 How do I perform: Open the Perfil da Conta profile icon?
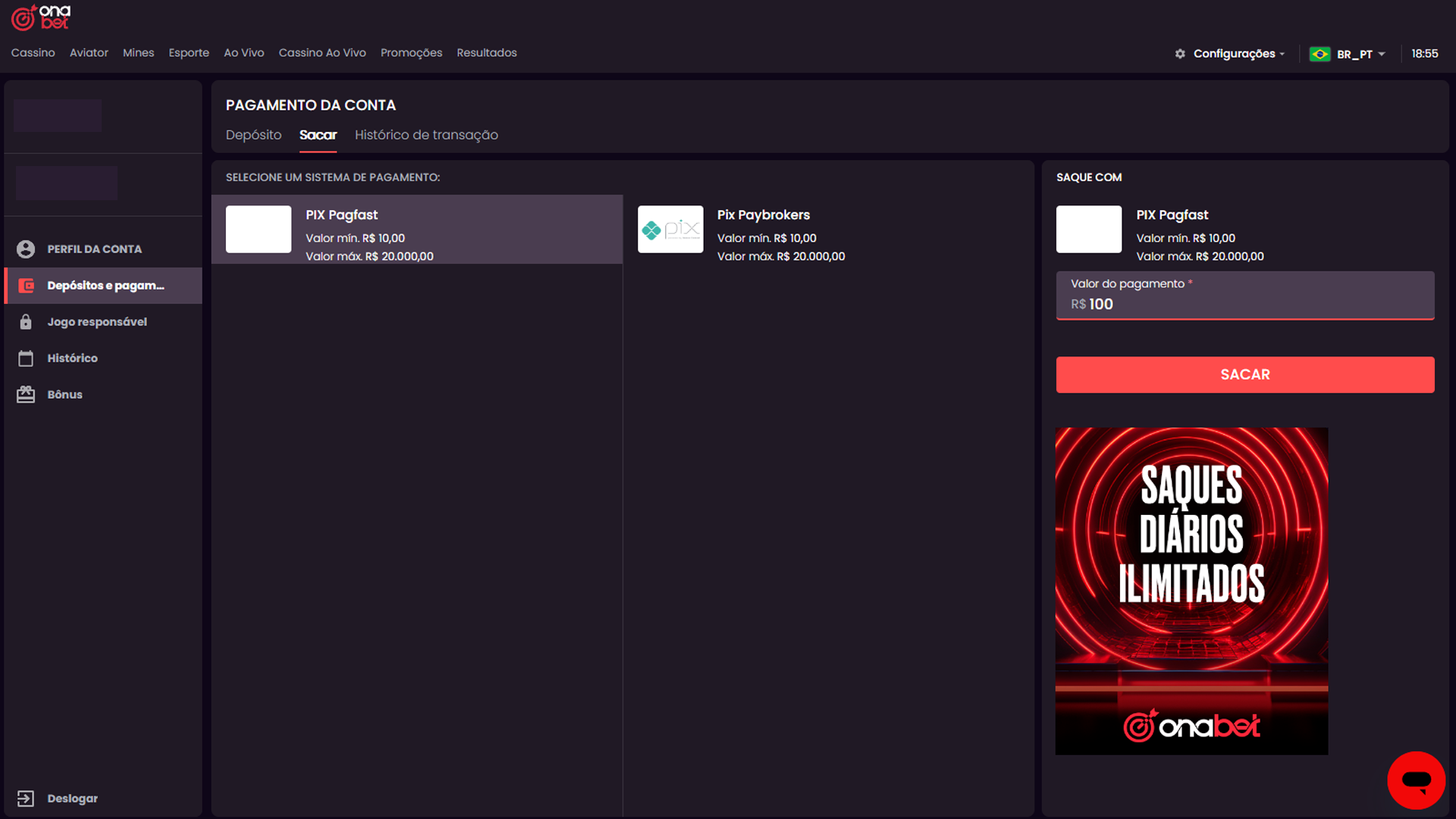[26, 249]
